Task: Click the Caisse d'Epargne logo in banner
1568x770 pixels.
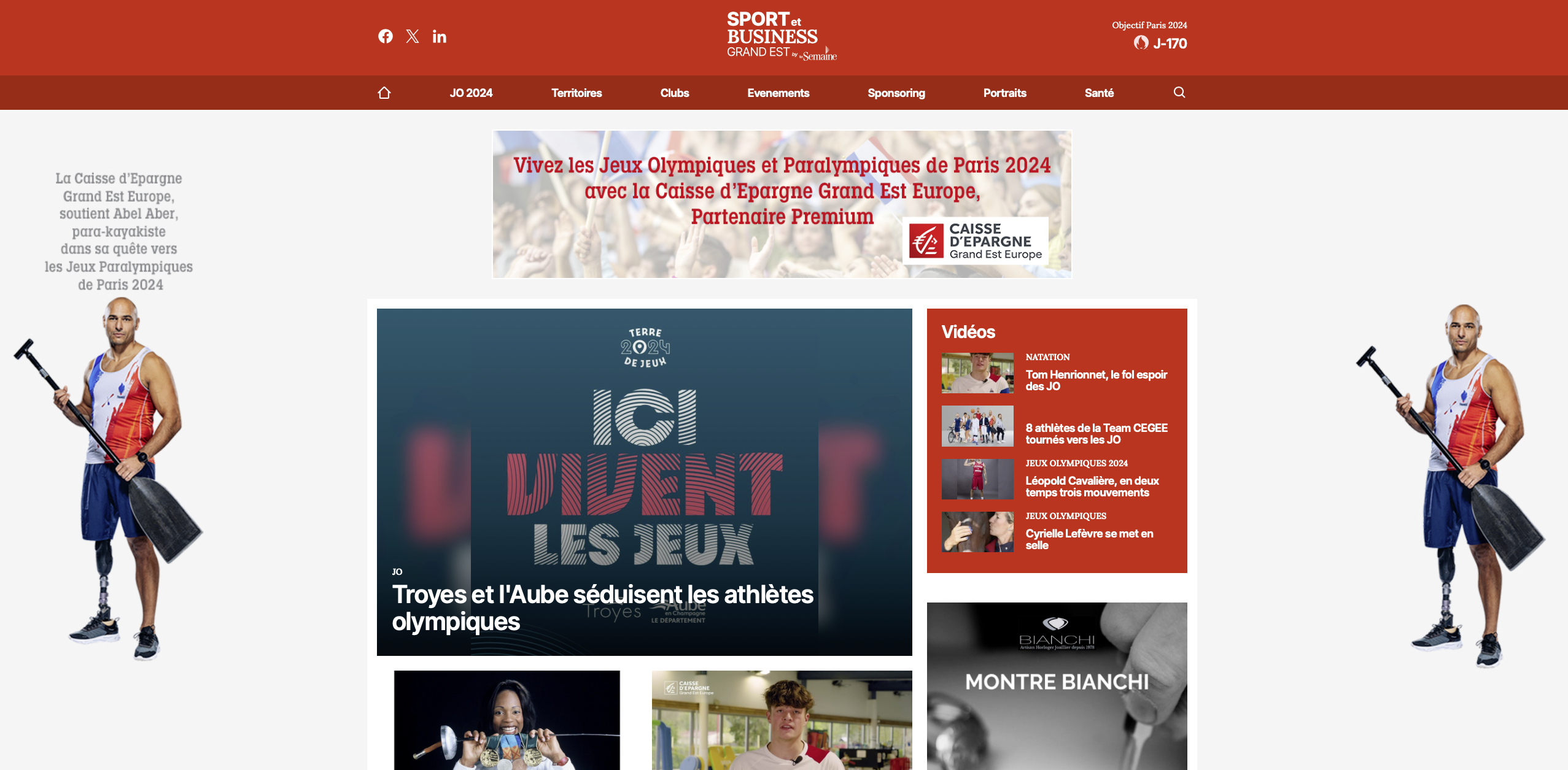Action: pyautogui.click(x=976, y=241)
